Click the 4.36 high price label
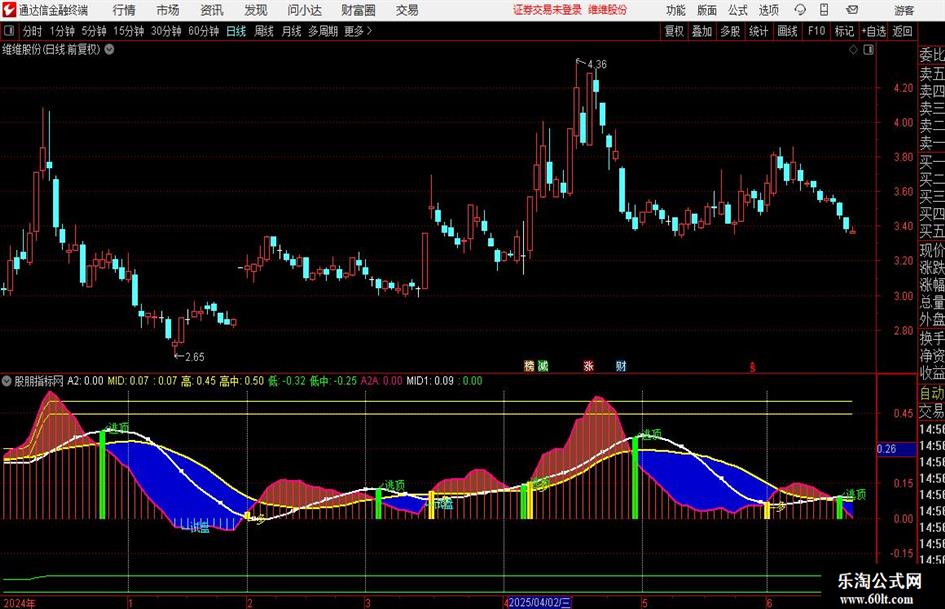Viewport: 945px width, 609px height. (597, 64)
